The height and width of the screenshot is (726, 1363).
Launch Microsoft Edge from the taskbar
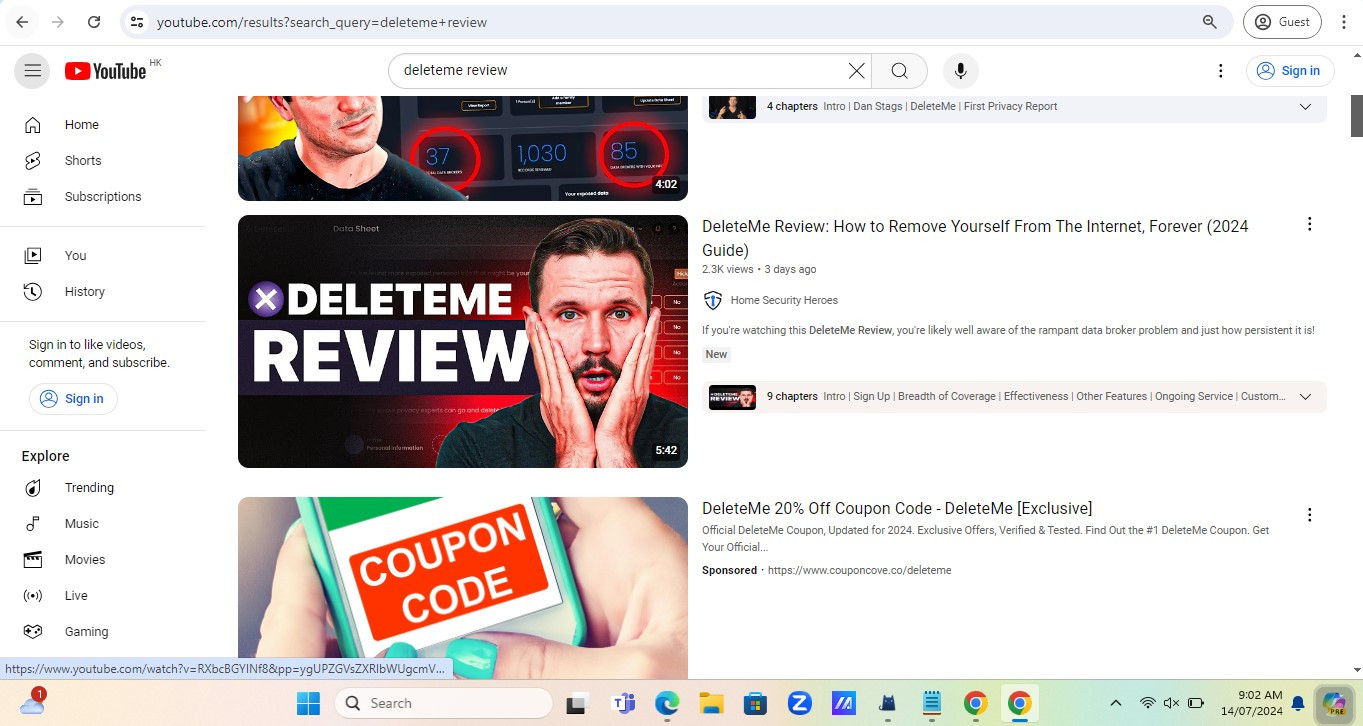click(x=667, y=703)
